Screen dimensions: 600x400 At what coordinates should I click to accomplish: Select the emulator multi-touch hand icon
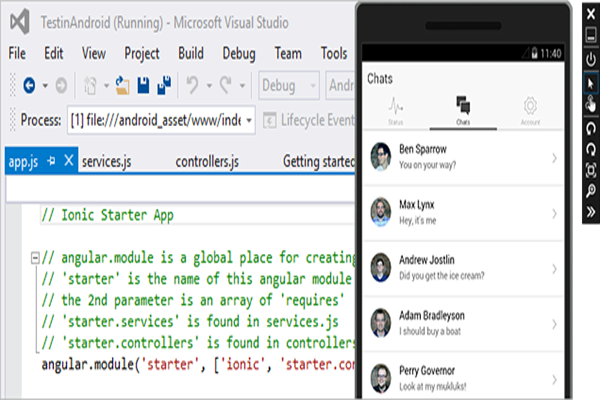point(591,104)
